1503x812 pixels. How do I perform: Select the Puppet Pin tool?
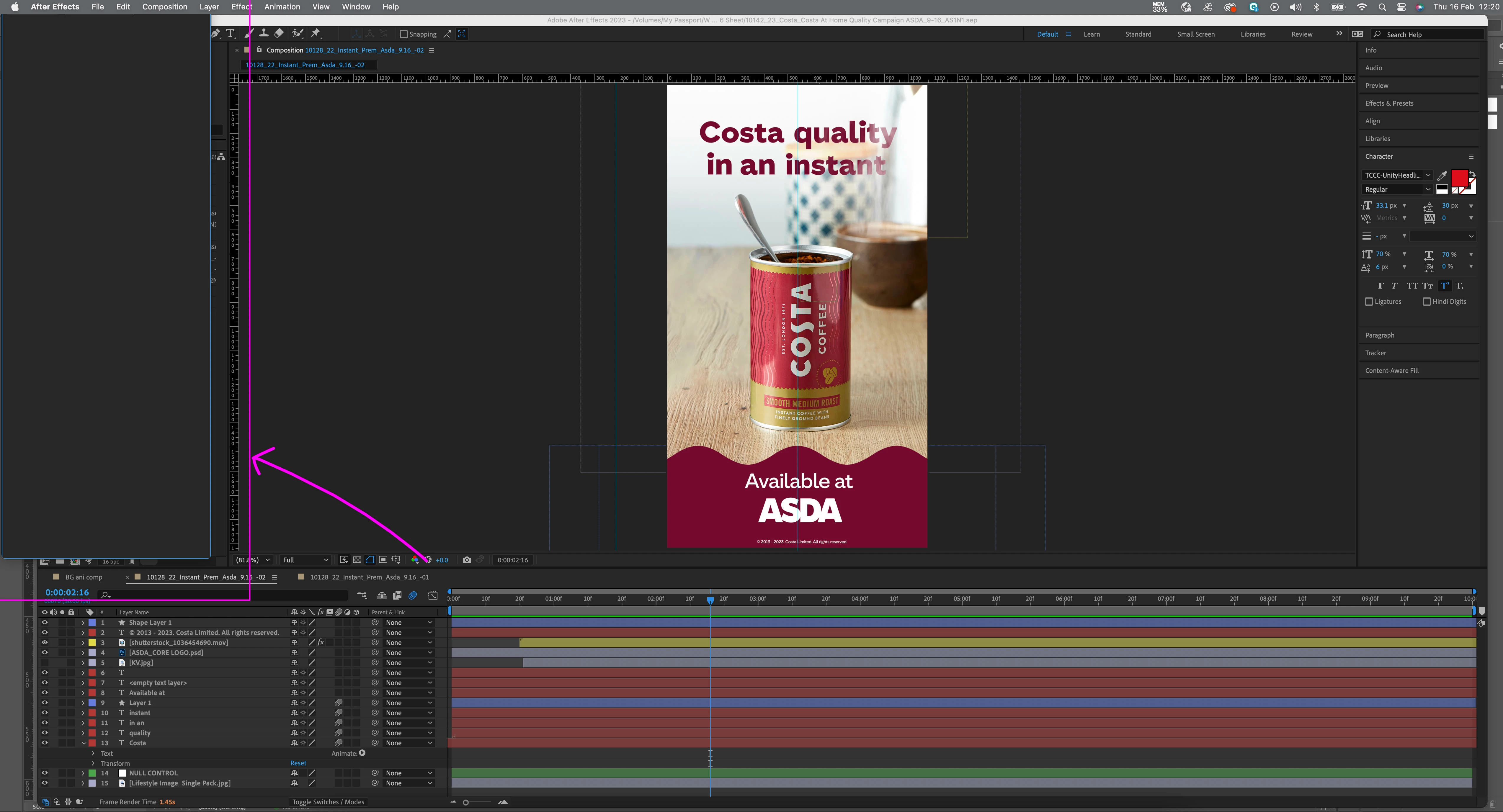316,34
